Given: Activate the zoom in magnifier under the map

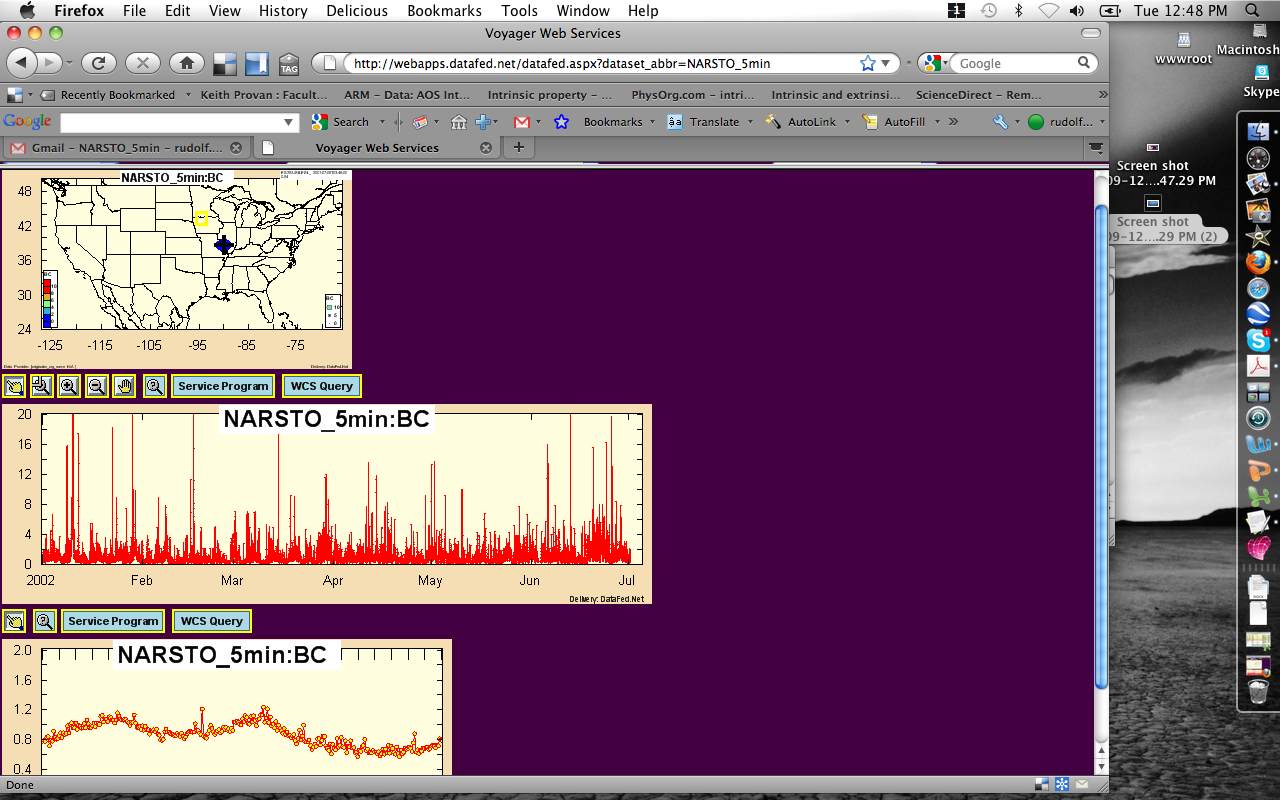Looking at the screenshot, I should click(69, 386).
